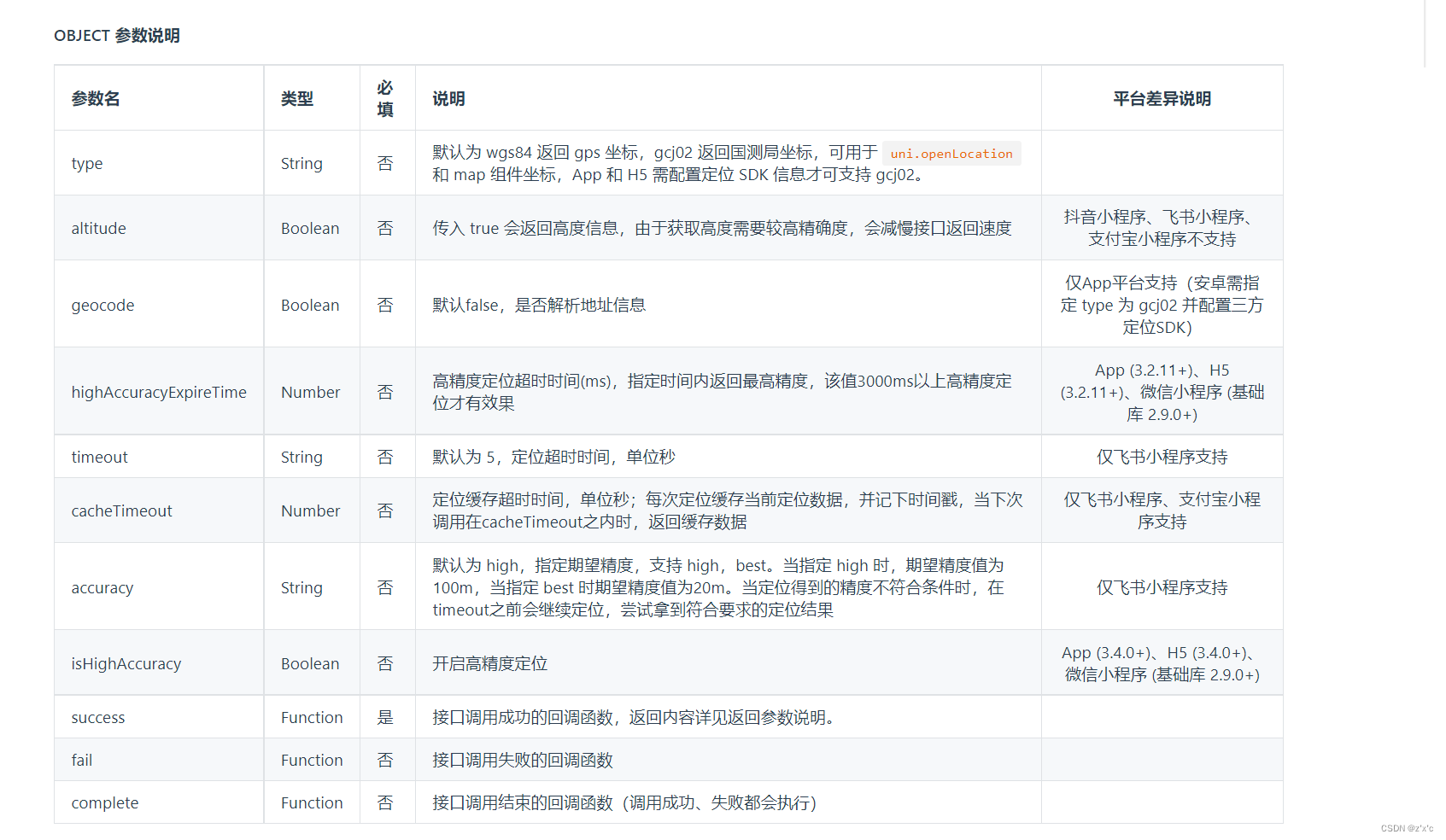Click the uni.openLocation code link
The height and width of the screenshot is (840, 1446).
point(951,154)
